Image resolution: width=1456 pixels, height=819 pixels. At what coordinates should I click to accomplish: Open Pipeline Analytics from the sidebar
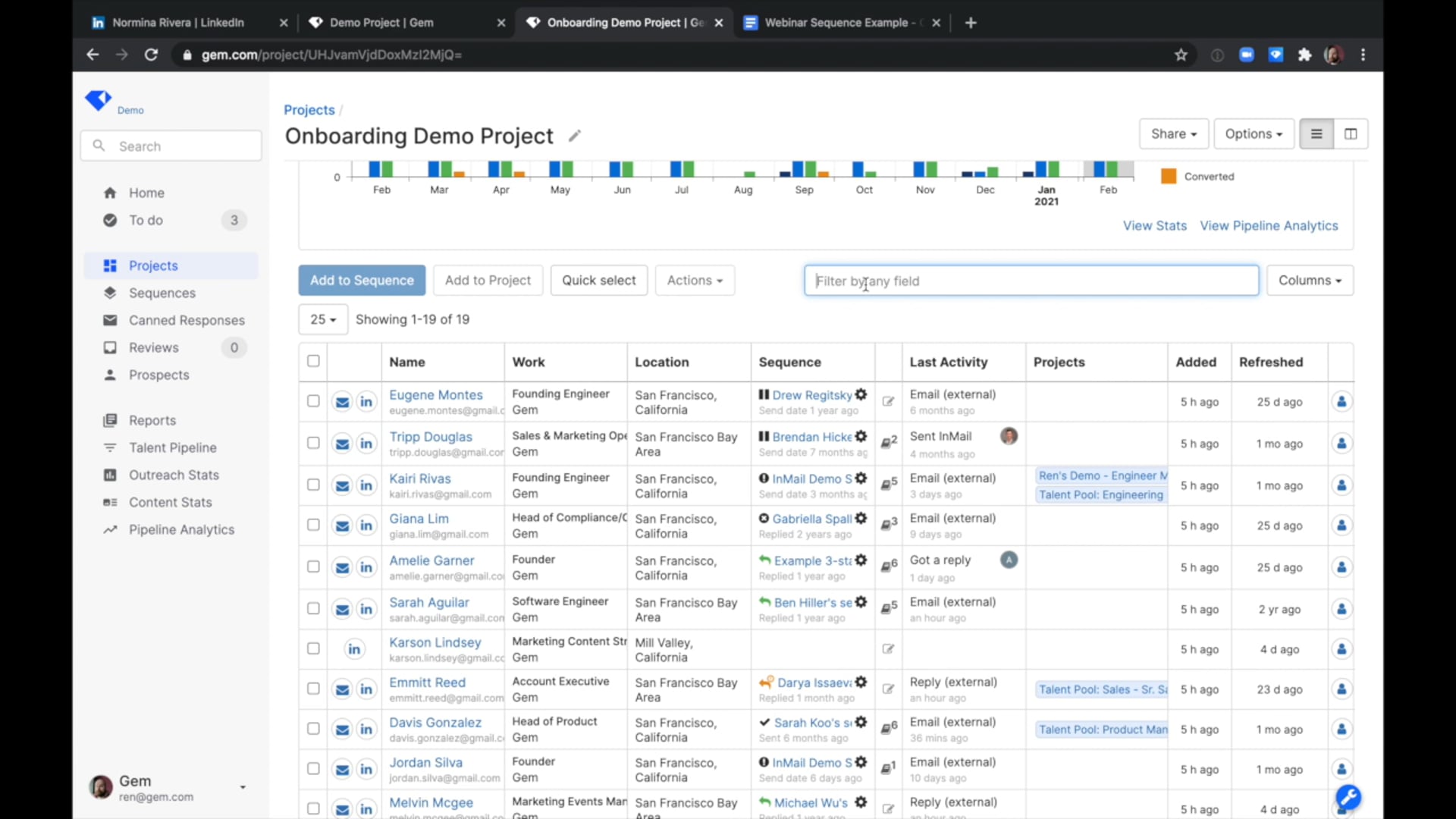[180, 529]
